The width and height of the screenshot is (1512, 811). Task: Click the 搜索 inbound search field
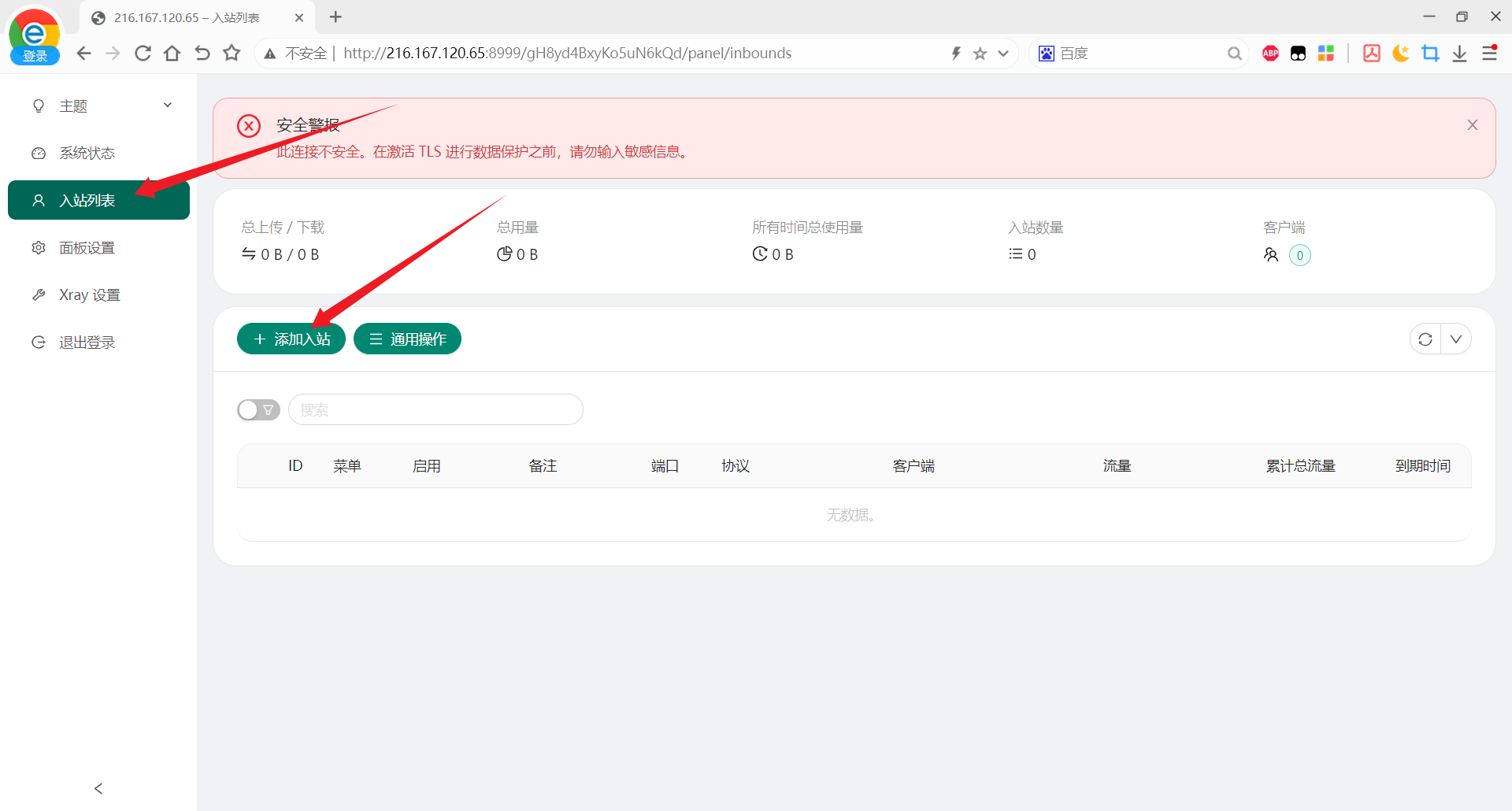pyautogui.click(x=435, y=410)
